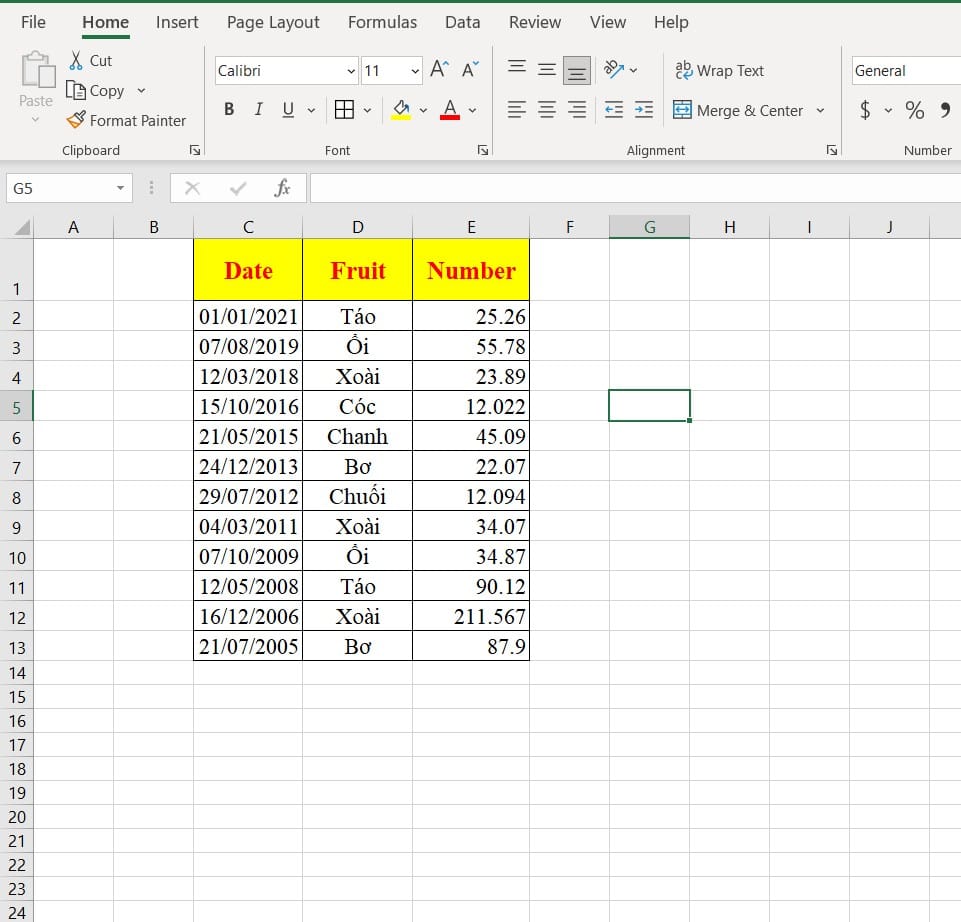Click the Cut scissors icon
961x922 pixels.
tap(76, 60)
